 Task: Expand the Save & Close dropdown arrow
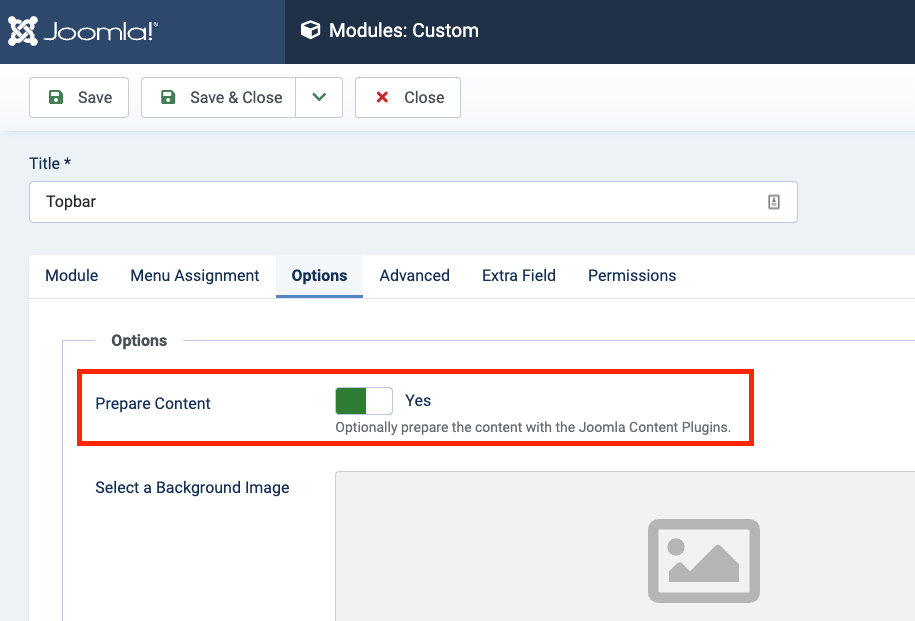tap(319, 97)
